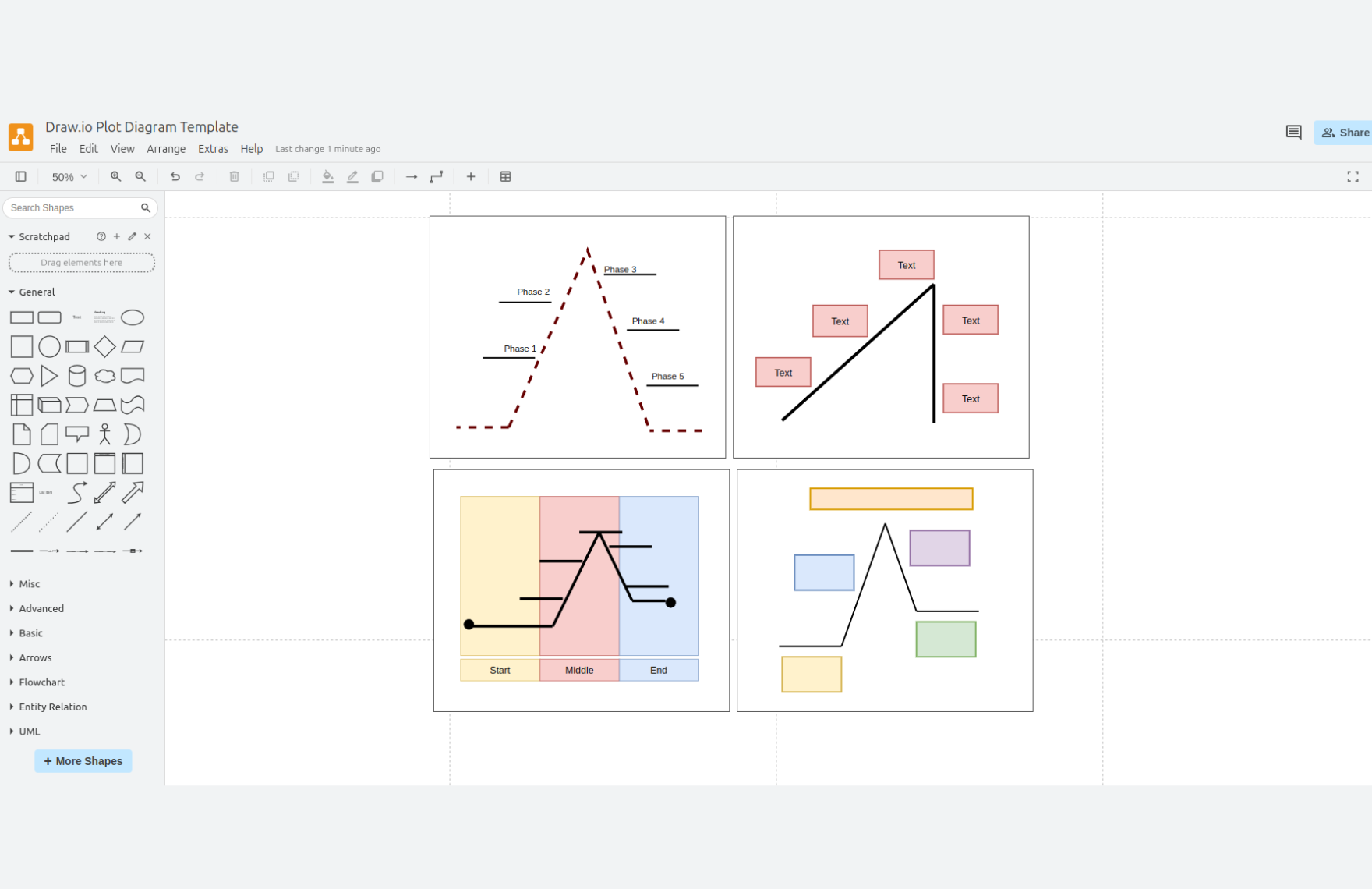Screen dimensions: 1372x889
Task: Select the curved S-line shape
Action: [77, 493]
